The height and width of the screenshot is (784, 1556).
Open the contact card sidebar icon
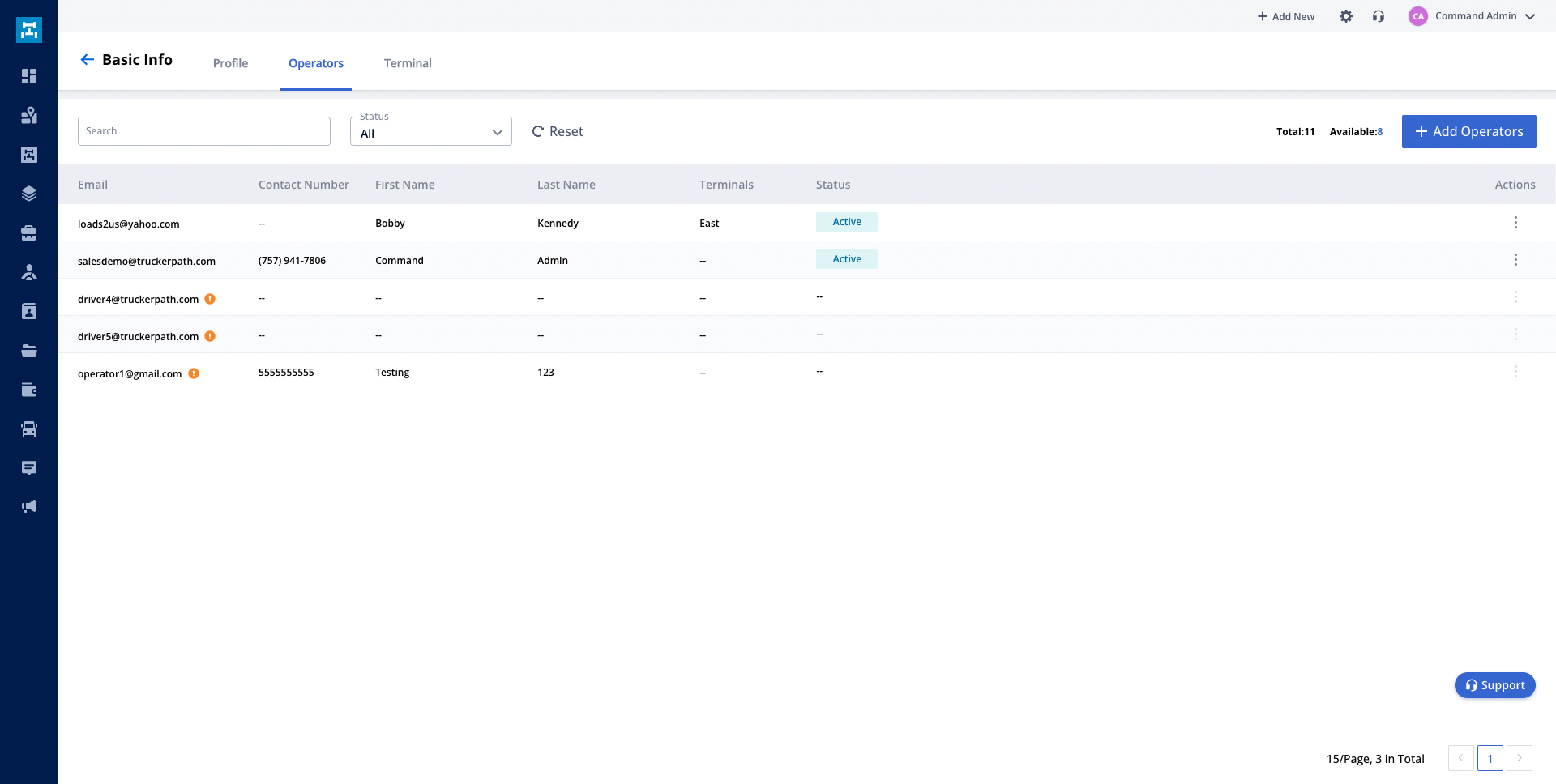(x=29, y=312)
